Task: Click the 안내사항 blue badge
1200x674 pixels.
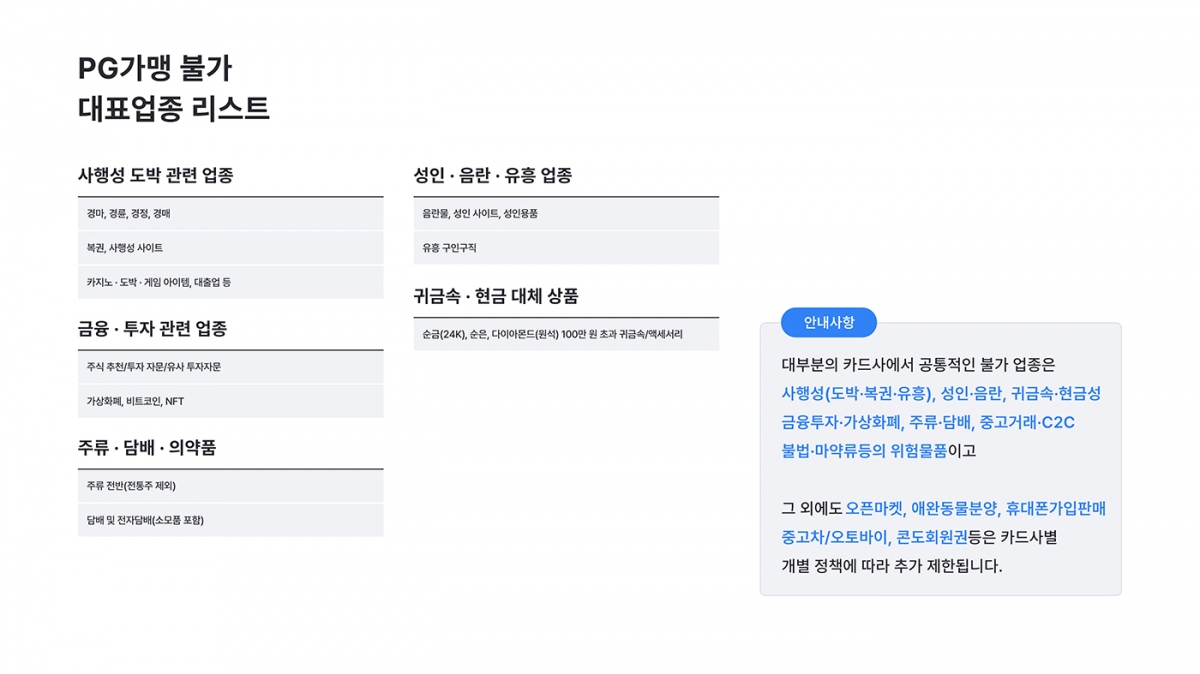Action: point(828,322)
